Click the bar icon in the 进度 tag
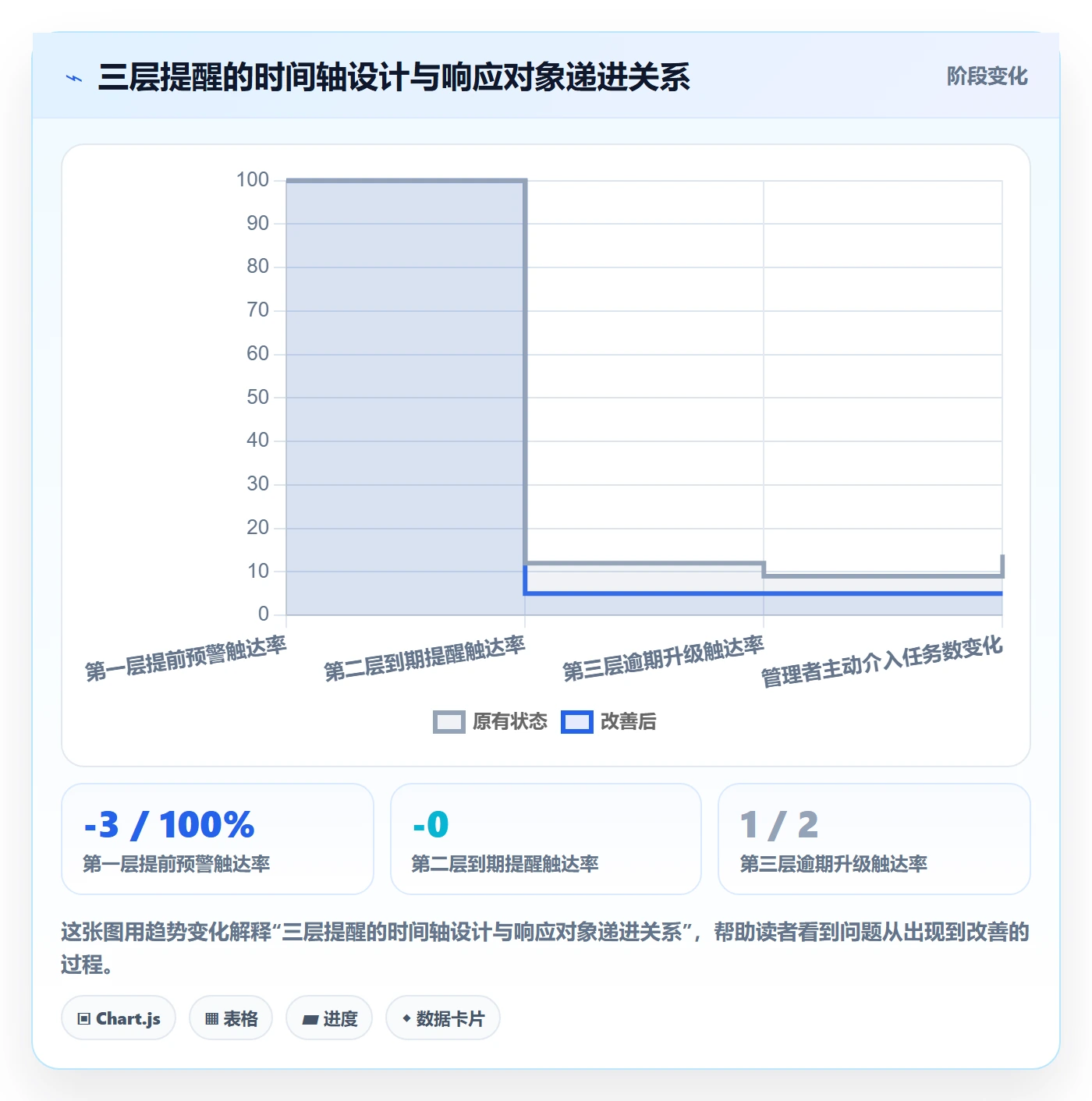Viewport: 1092px width, 1101px height. coord(310,1020)
